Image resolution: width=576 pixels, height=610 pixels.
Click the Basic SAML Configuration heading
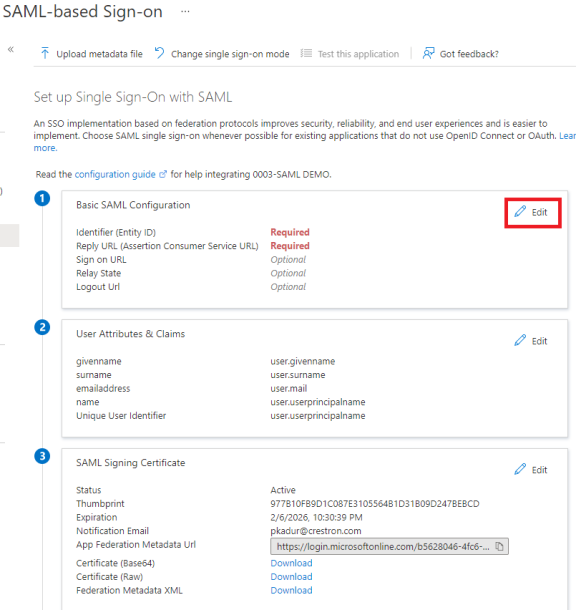click(133, 205)
